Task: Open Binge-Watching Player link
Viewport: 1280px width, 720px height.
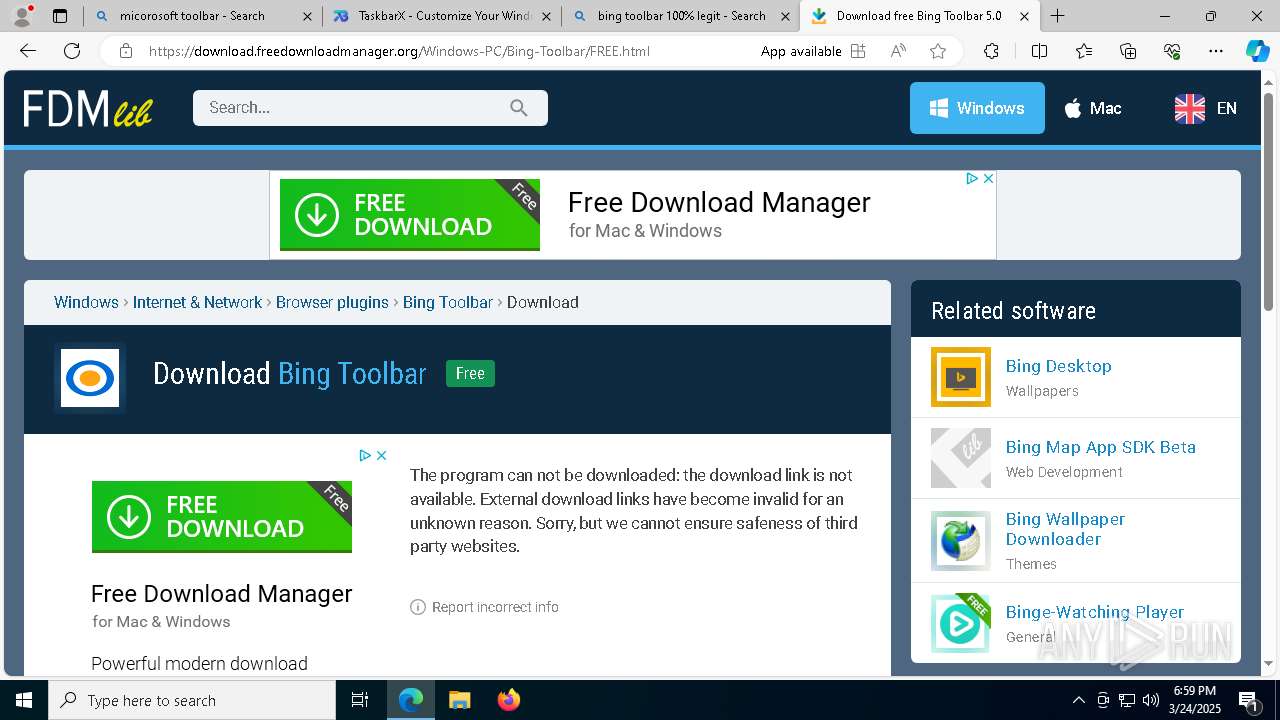Action: [x=1095, y=612]
